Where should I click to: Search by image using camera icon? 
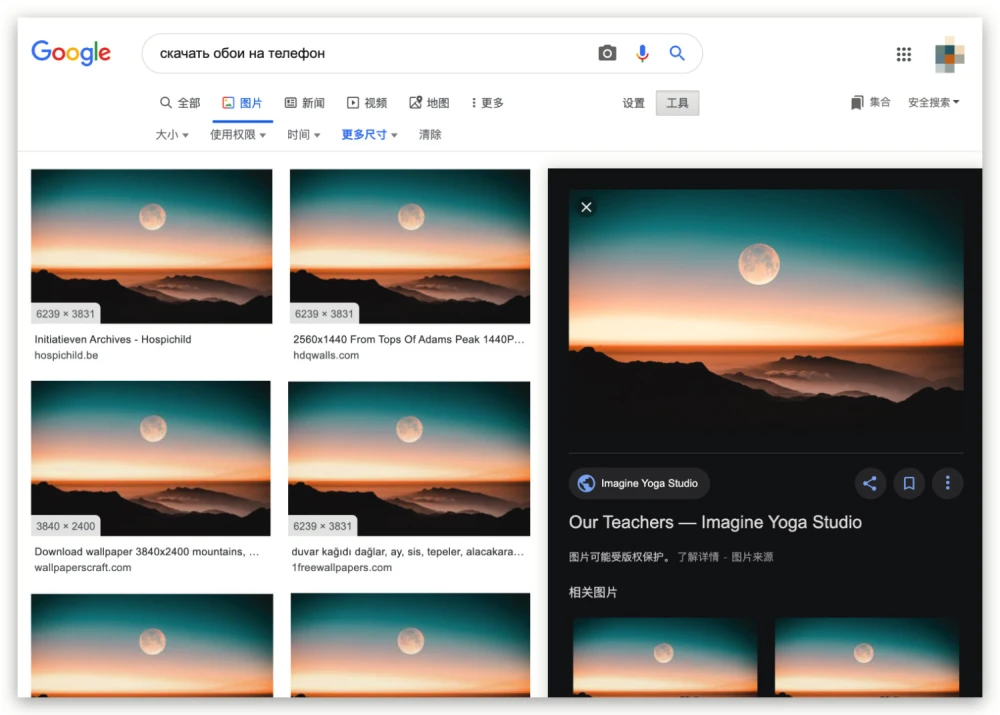click(x=607, y=53)
